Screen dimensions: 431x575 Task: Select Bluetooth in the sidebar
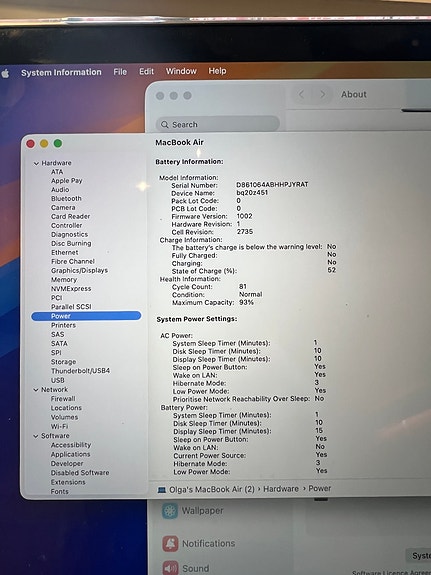[x=66, y=198]
